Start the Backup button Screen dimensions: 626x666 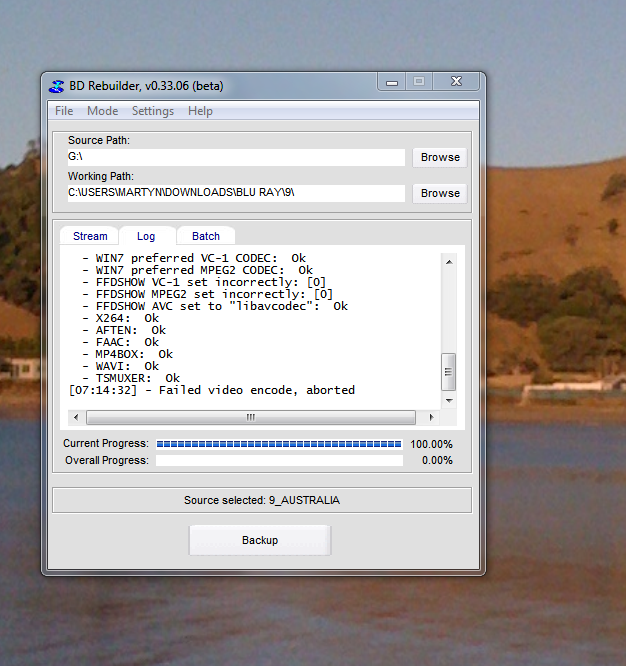click(260, 540)
